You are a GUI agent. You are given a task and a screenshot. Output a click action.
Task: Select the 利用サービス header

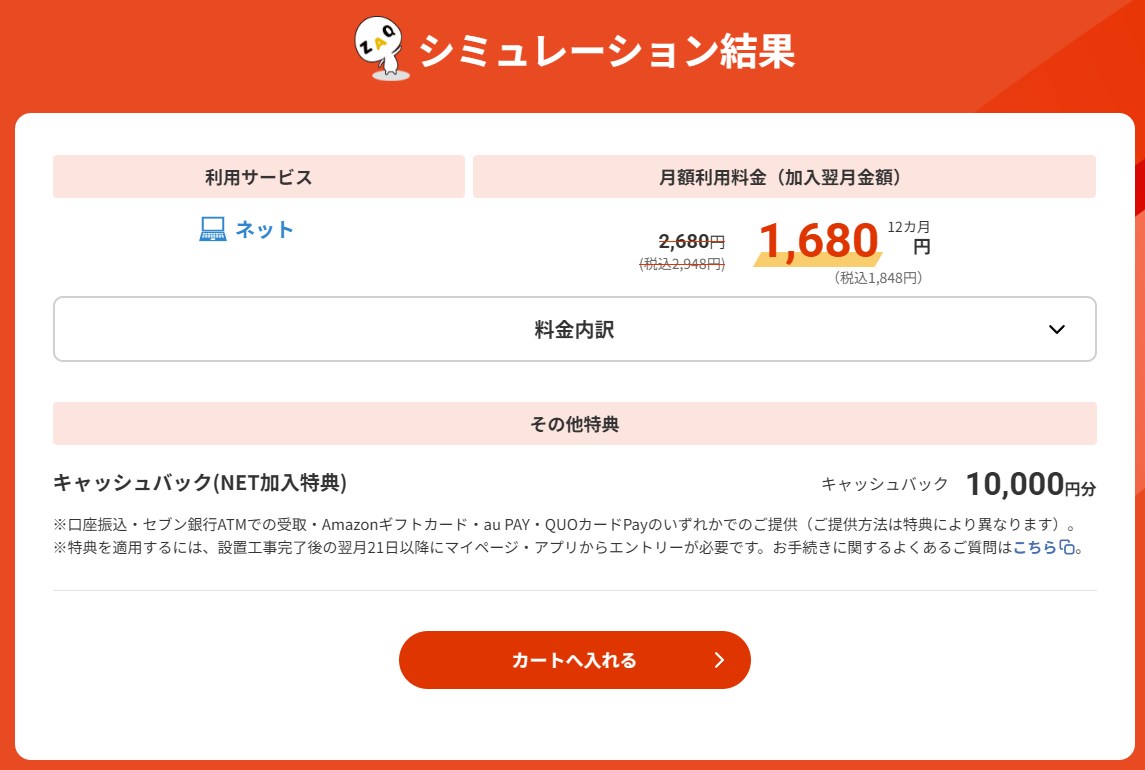tap(259, 177)
